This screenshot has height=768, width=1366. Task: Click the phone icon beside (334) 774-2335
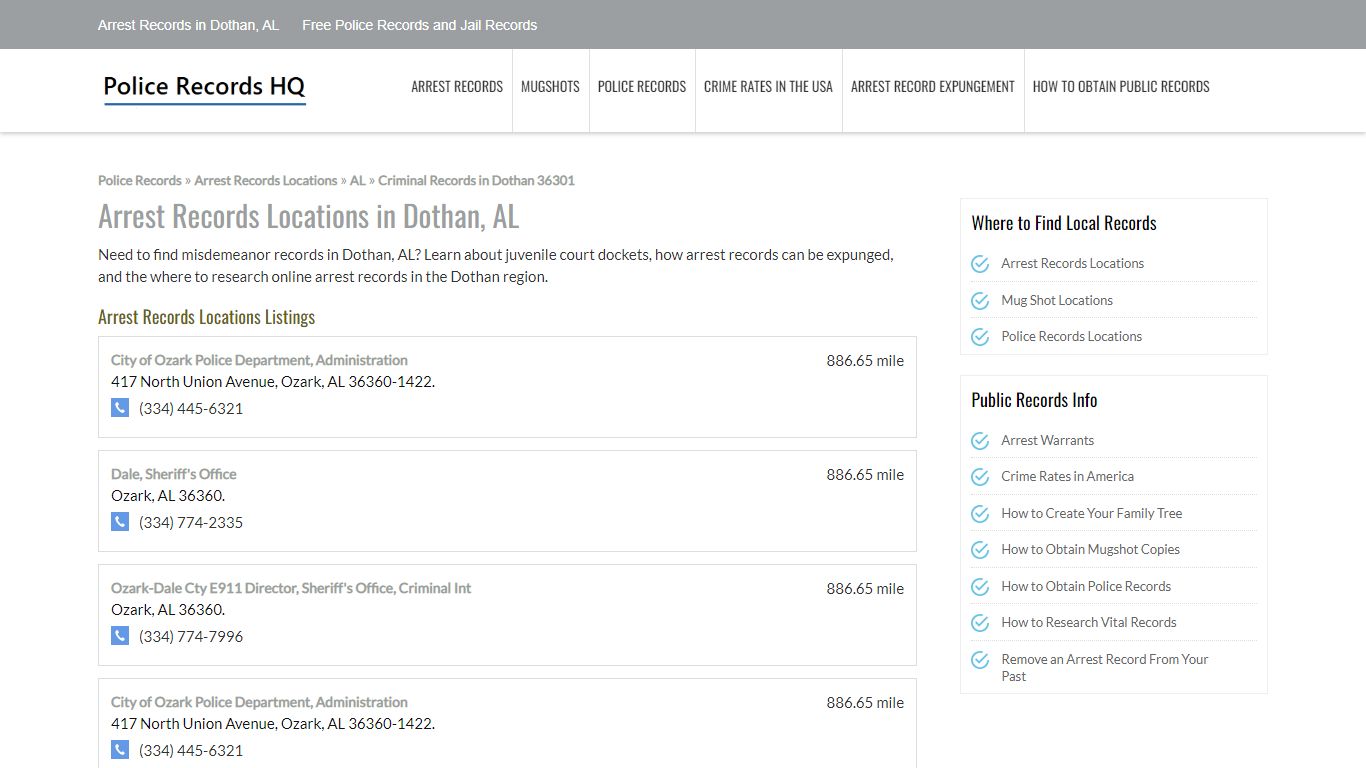(120, 522)
